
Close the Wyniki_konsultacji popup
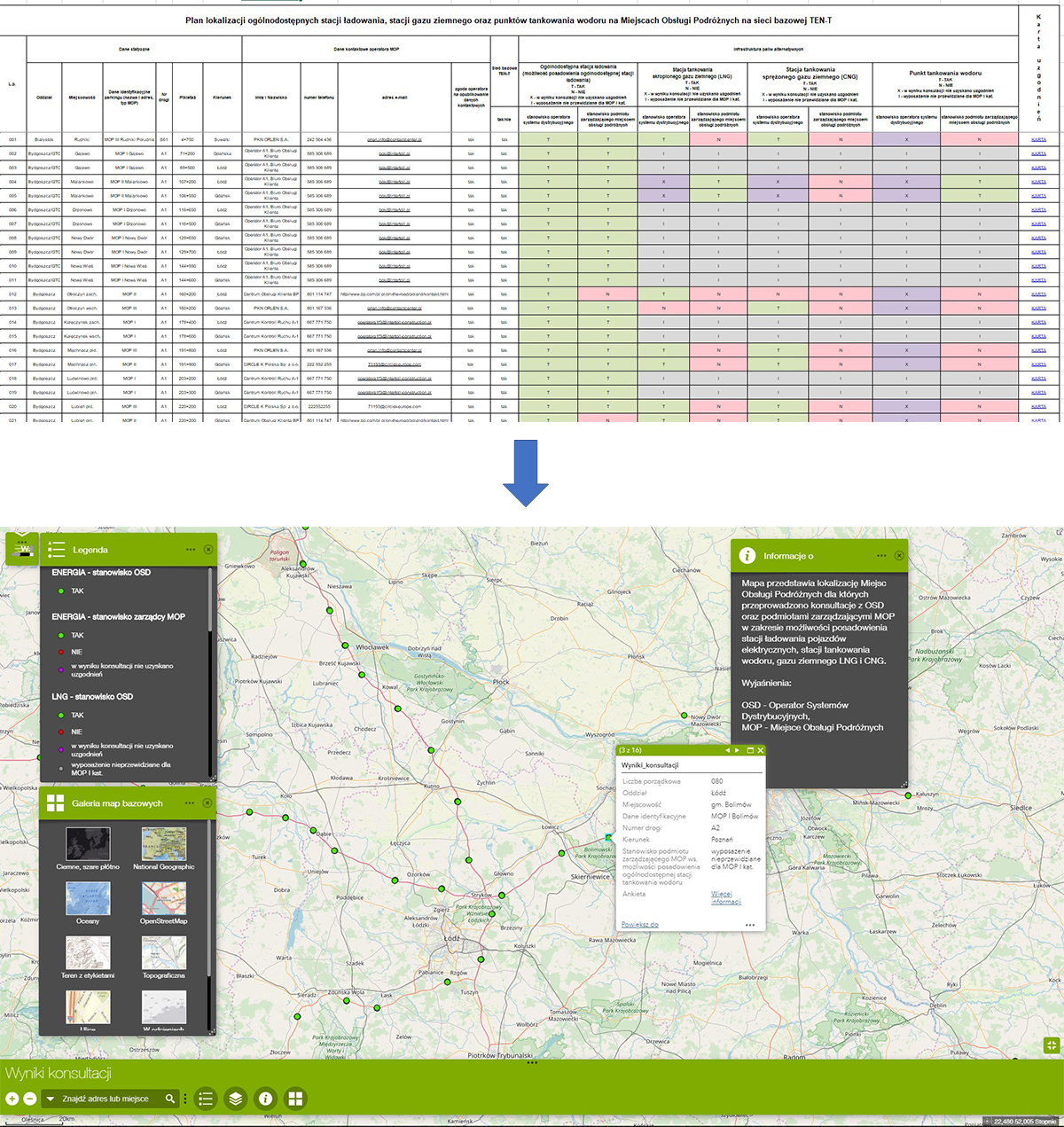(760, 750)
